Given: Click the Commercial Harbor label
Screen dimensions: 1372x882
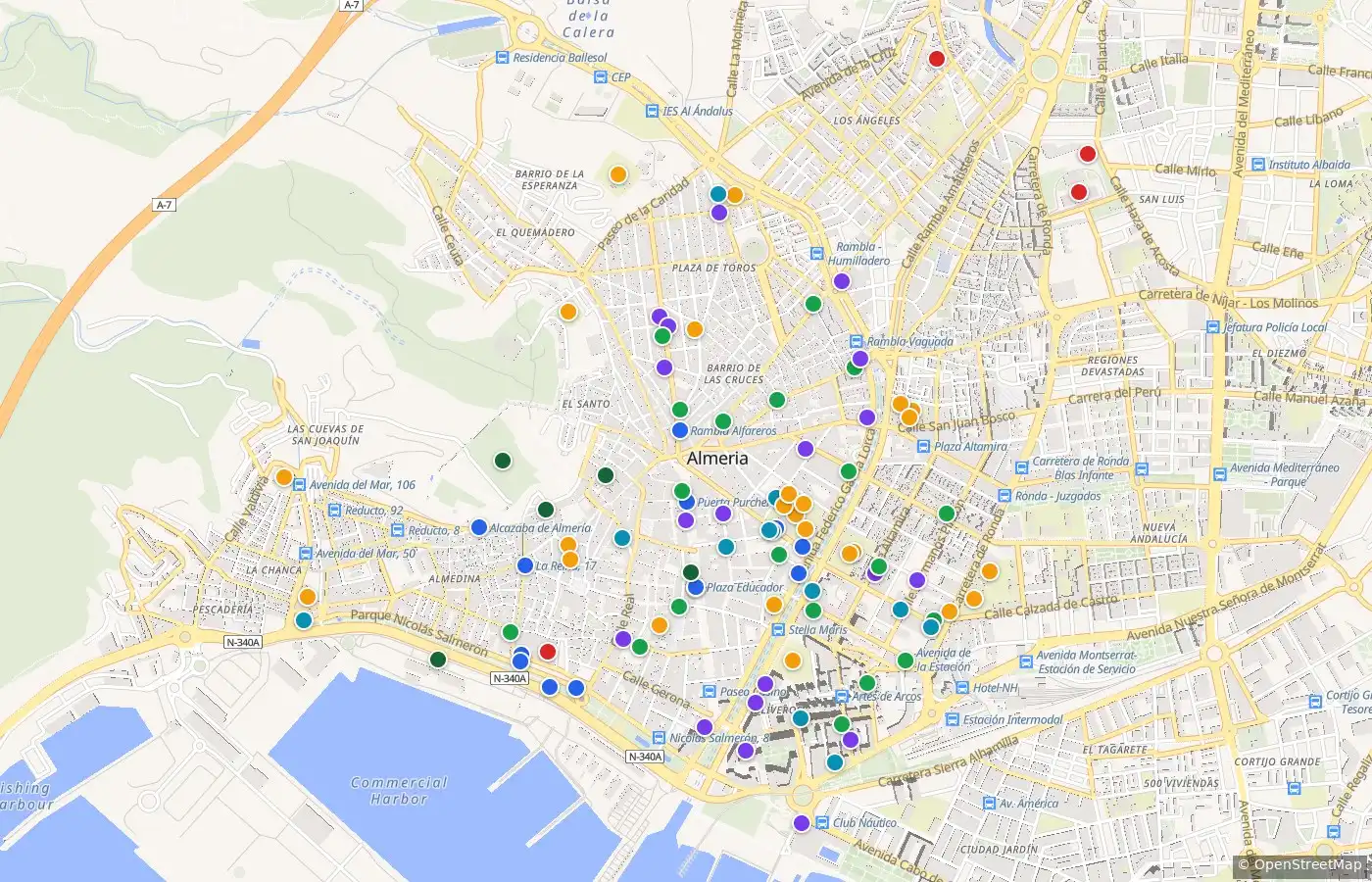Looking at the screenshot, I should 399,791.
